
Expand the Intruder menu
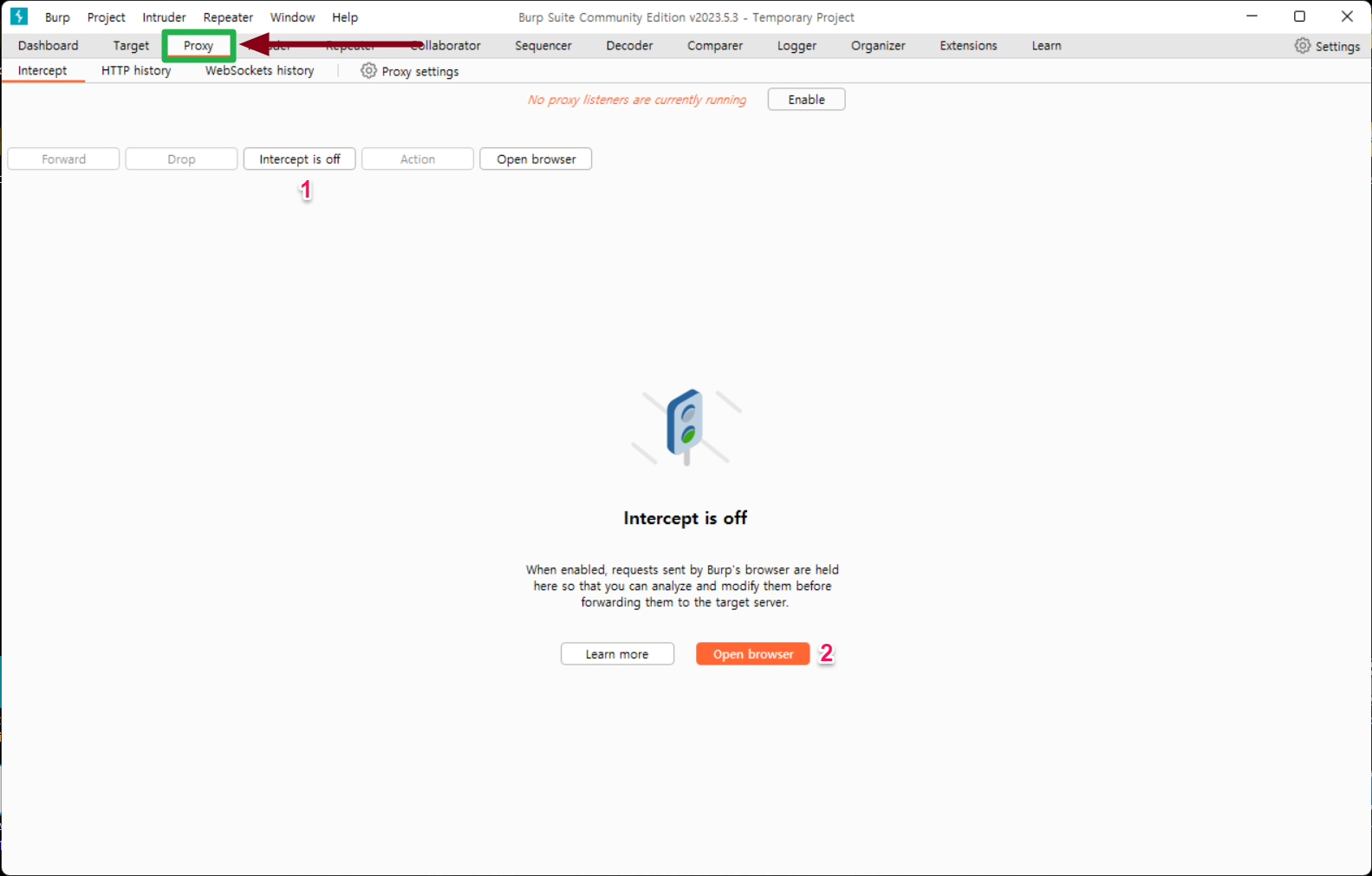(164, 17)
